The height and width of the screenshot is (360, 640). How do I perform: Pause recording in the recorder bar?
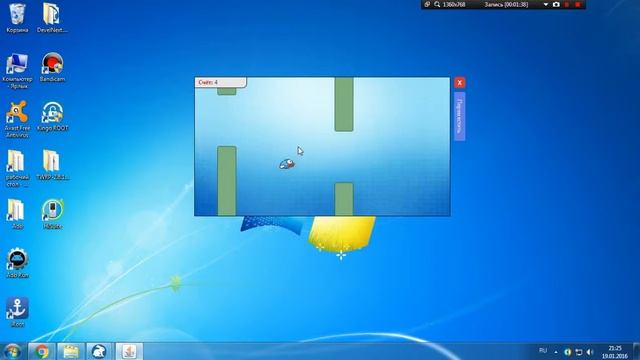click(x=567, y=4)
